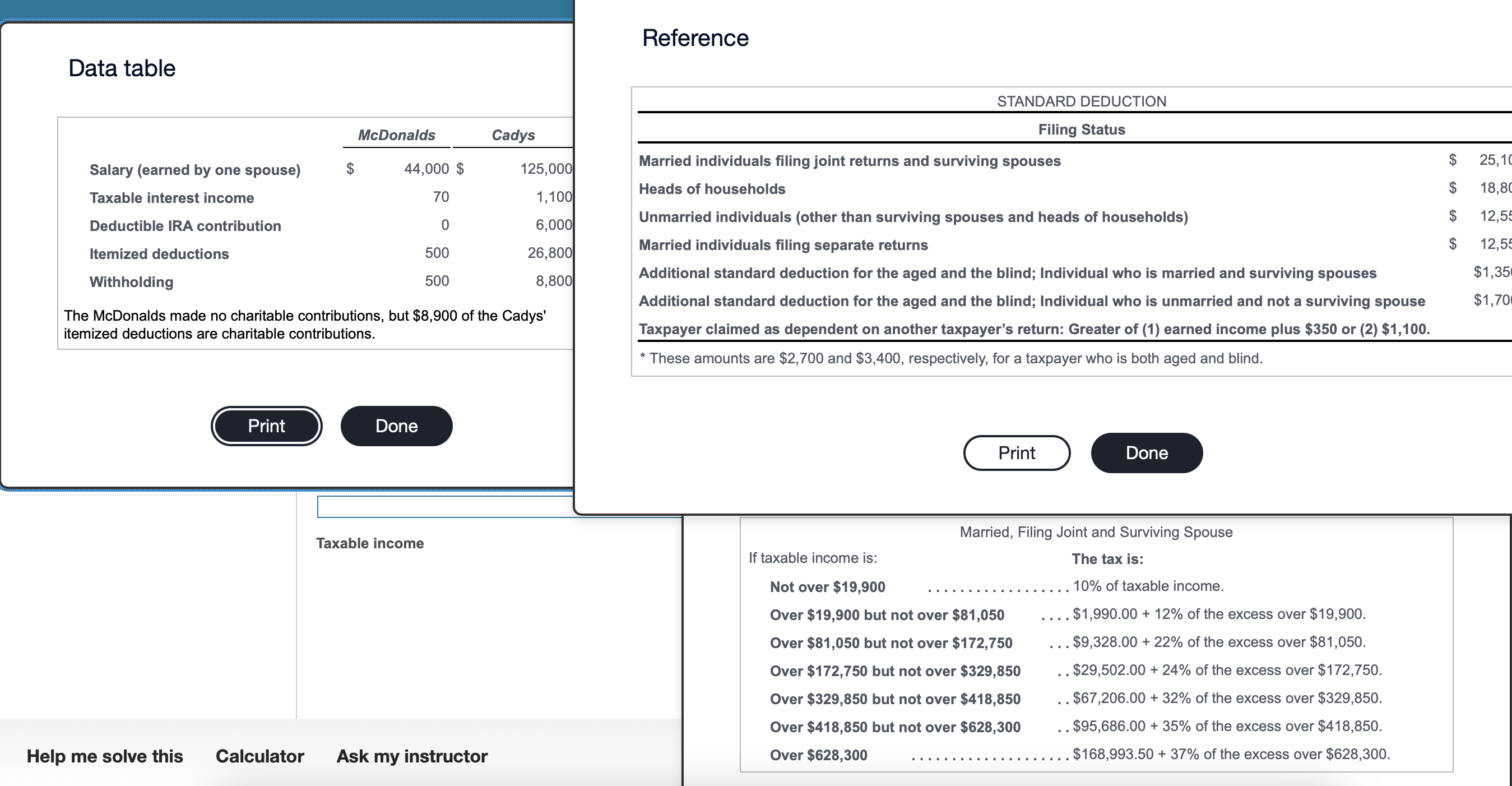The image size is (1512, 786).
Task: Click Done to close the Reference dialog
Action: pyautogui.click(x=1145, y=452)
